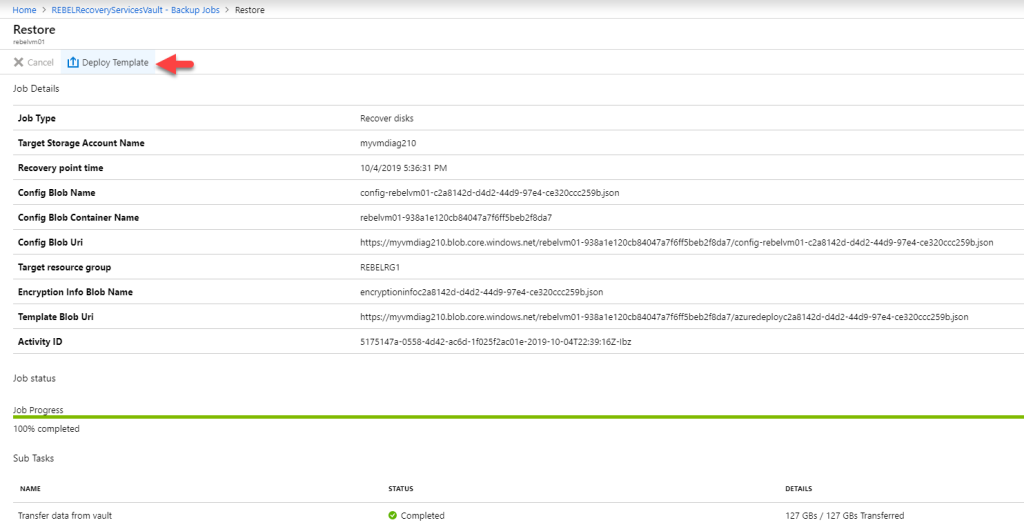
Task: Select the Restore breadcrumb item
Action: [250, 9]
